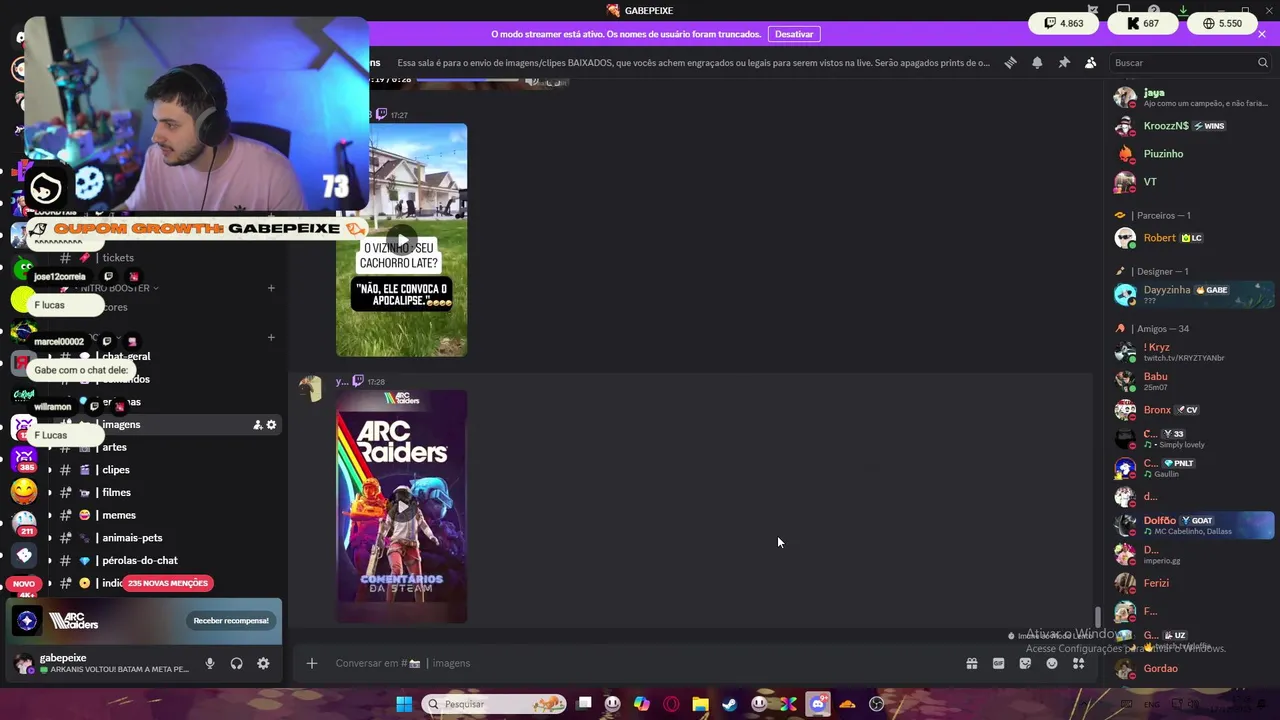Screen dimensions: 1280x720
Task: Open OBS Studio from the taskbar
Action: click(x=877, y=704)
